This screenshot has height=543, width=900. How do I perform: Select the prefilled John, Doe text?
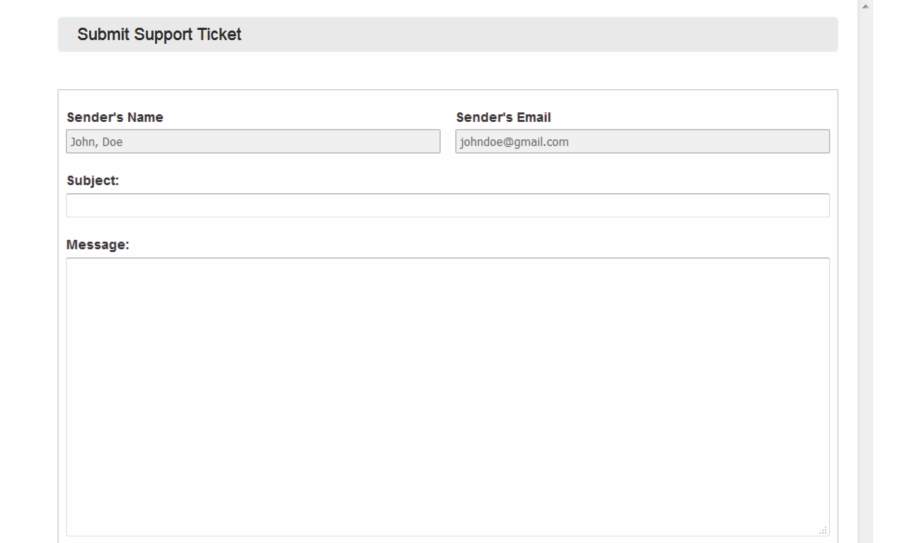coord(97,142)
